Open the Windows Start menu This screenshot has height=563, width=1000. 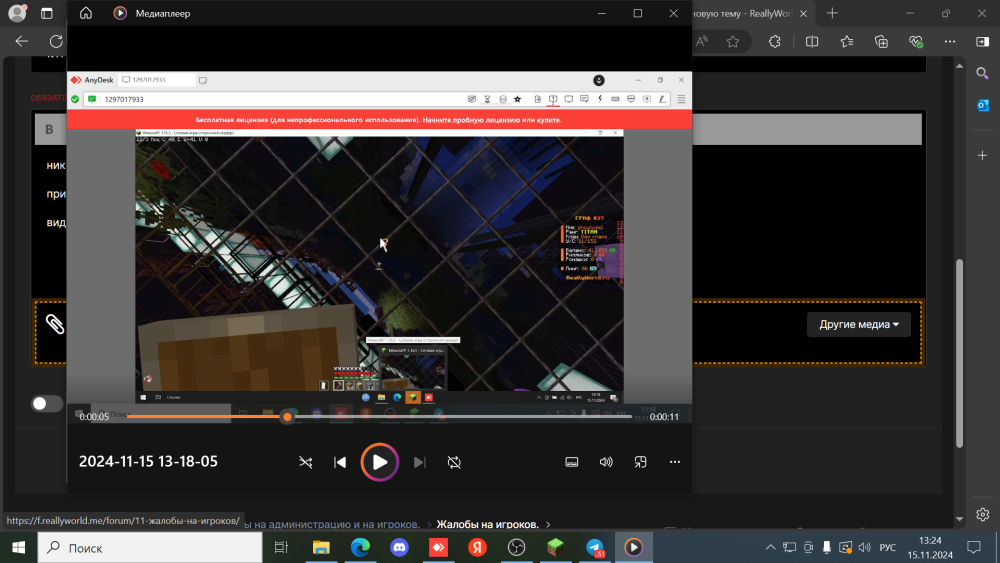tap(18, 548)
